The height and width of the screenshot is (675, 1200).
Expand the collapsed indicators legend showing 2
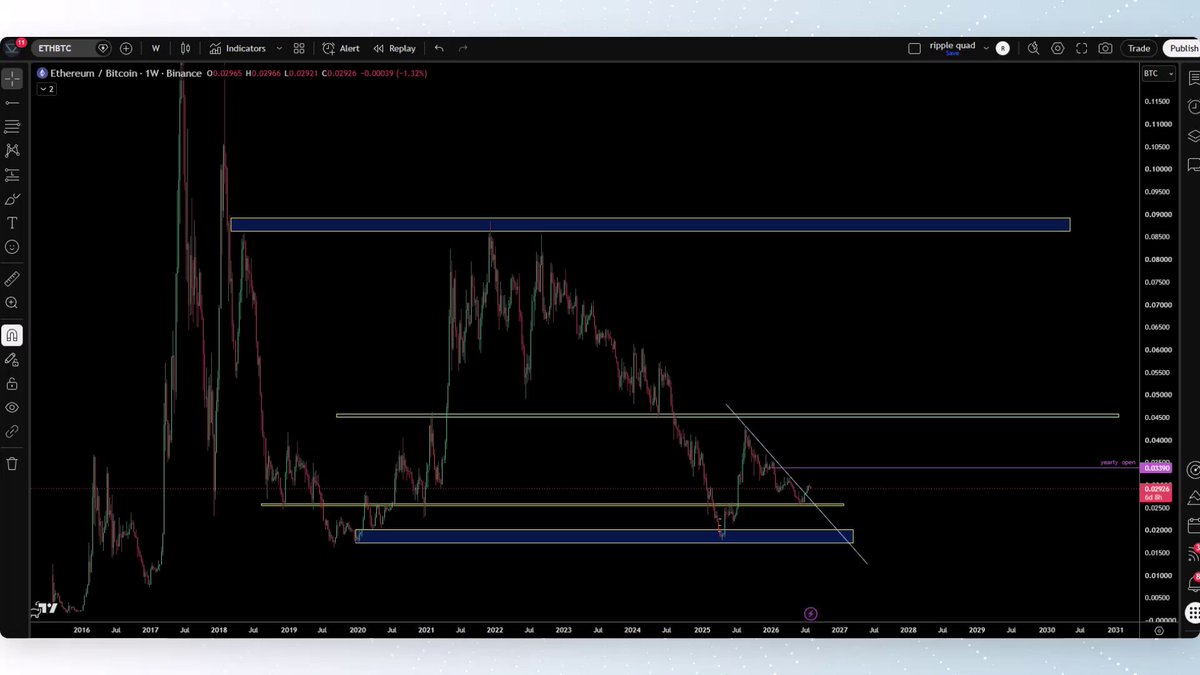[x=47, y=89]
